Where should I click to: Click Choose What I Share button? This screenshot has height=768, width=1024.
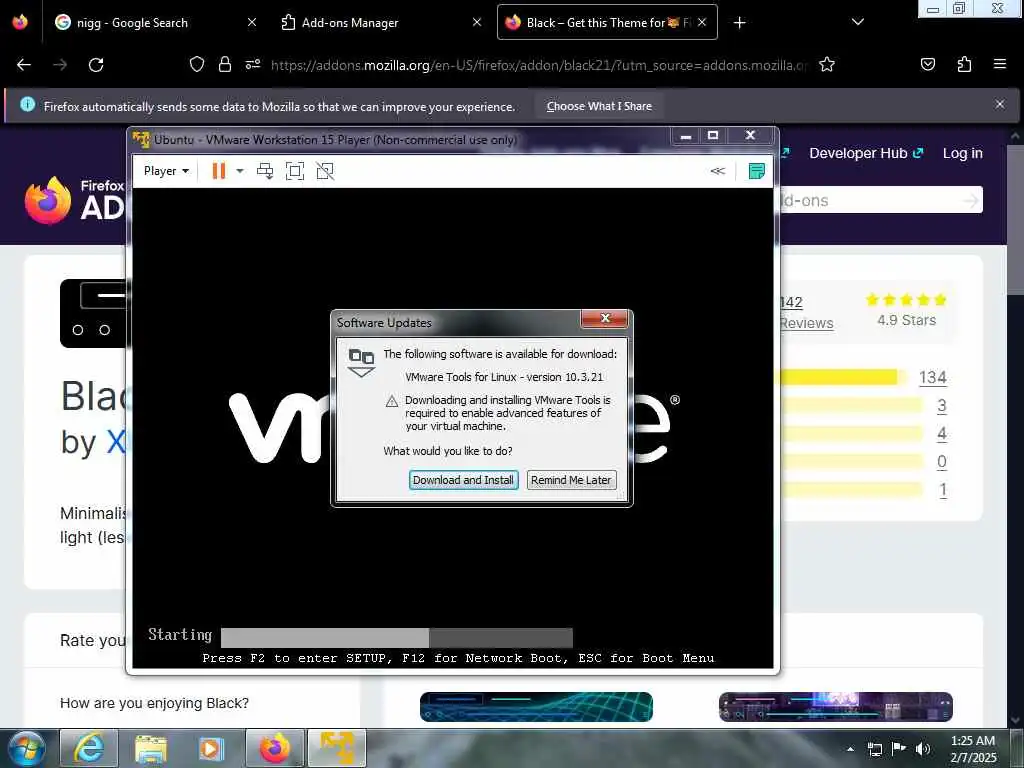pos(599,106)
